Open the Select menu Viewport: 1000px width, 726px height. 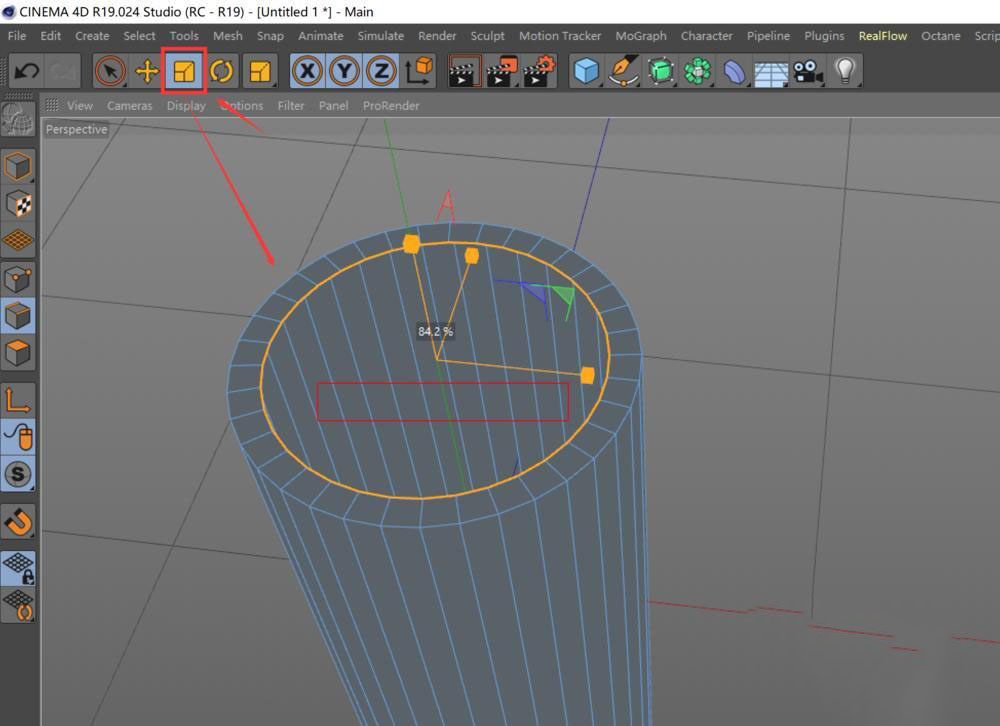coord(139,36)
